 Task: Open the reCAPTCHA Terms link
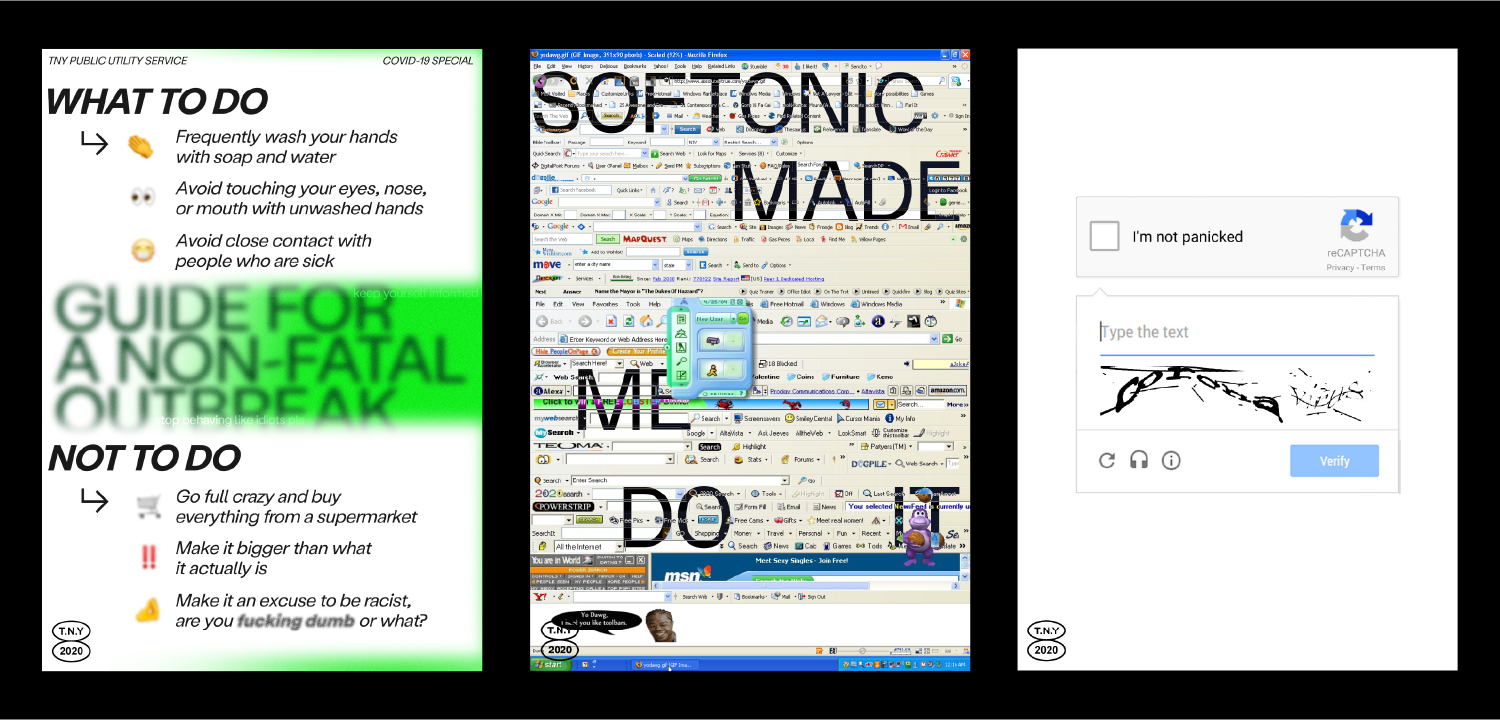[1373, 267]
